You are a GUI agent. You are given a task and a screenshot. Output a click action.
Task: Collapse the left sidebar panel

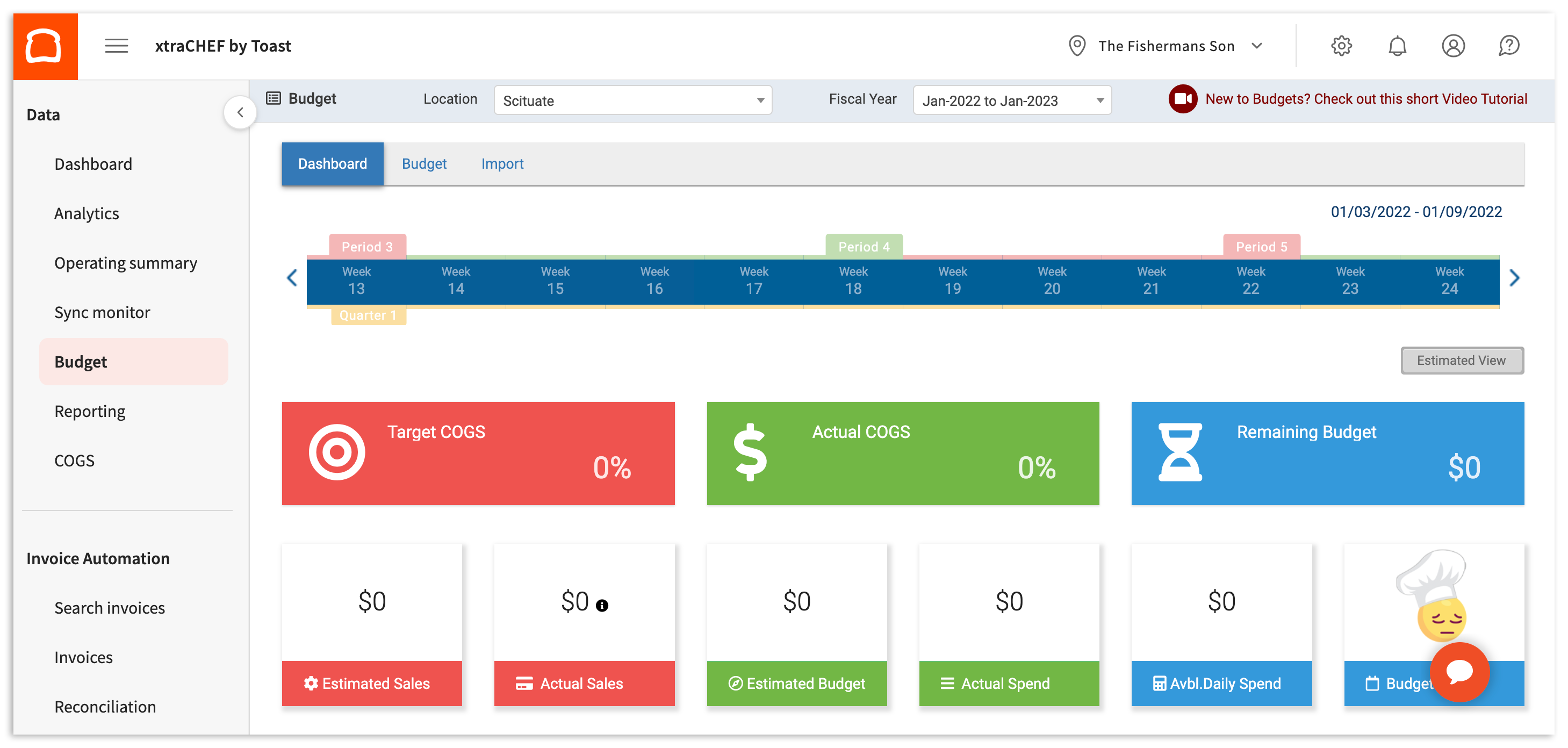click(x=240, y=113)
